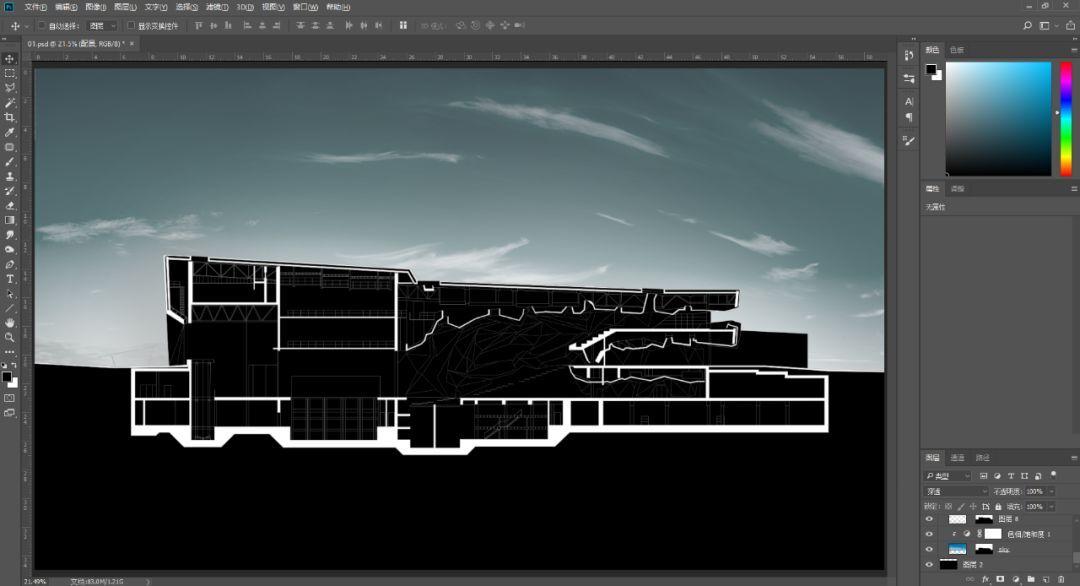Image resolution: width=1080 pixels, height=586 pixels.
Task: Click the rainbow hue slider strip
Action: (x=1066, y=118)
